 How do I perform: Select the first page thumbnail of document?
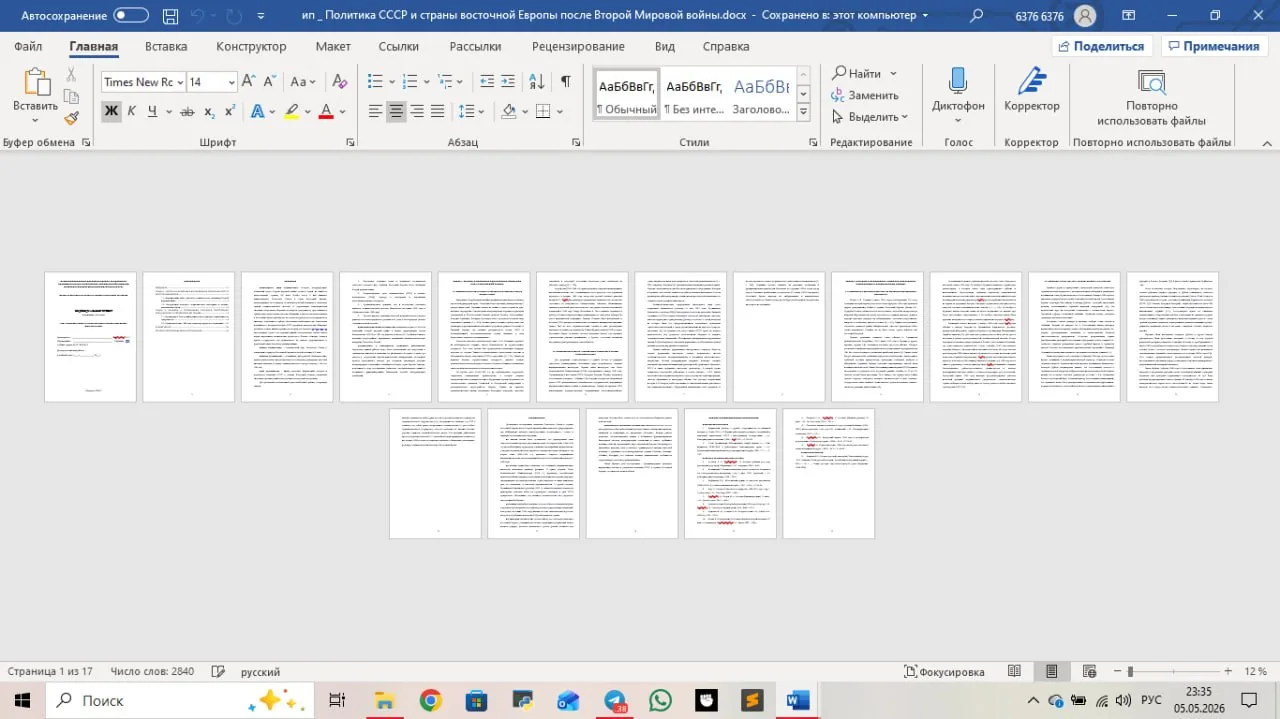pyautogui.click(x=91, y=337)
